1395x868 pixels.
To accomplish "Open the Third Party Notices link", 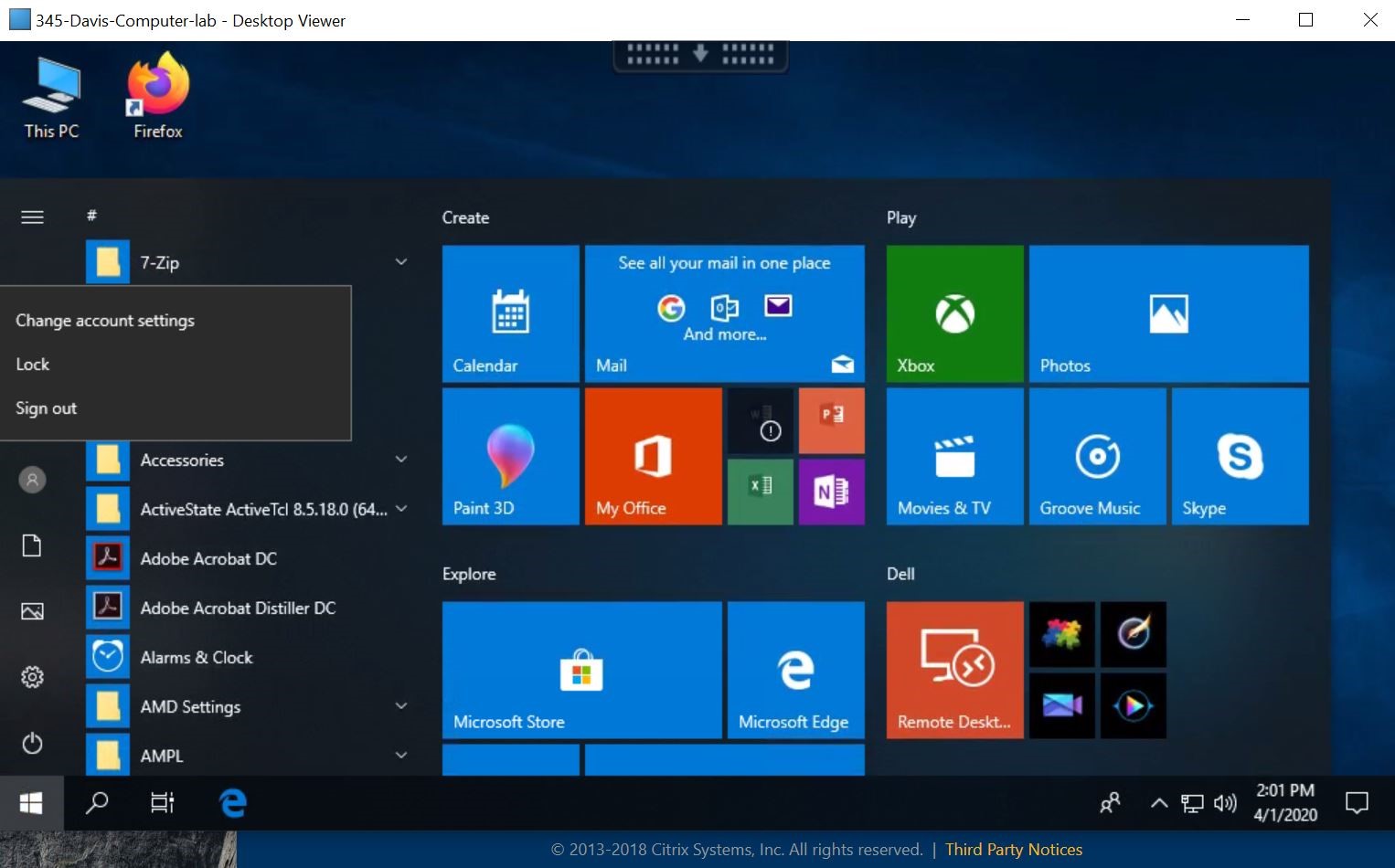I will click(1014, 850).
